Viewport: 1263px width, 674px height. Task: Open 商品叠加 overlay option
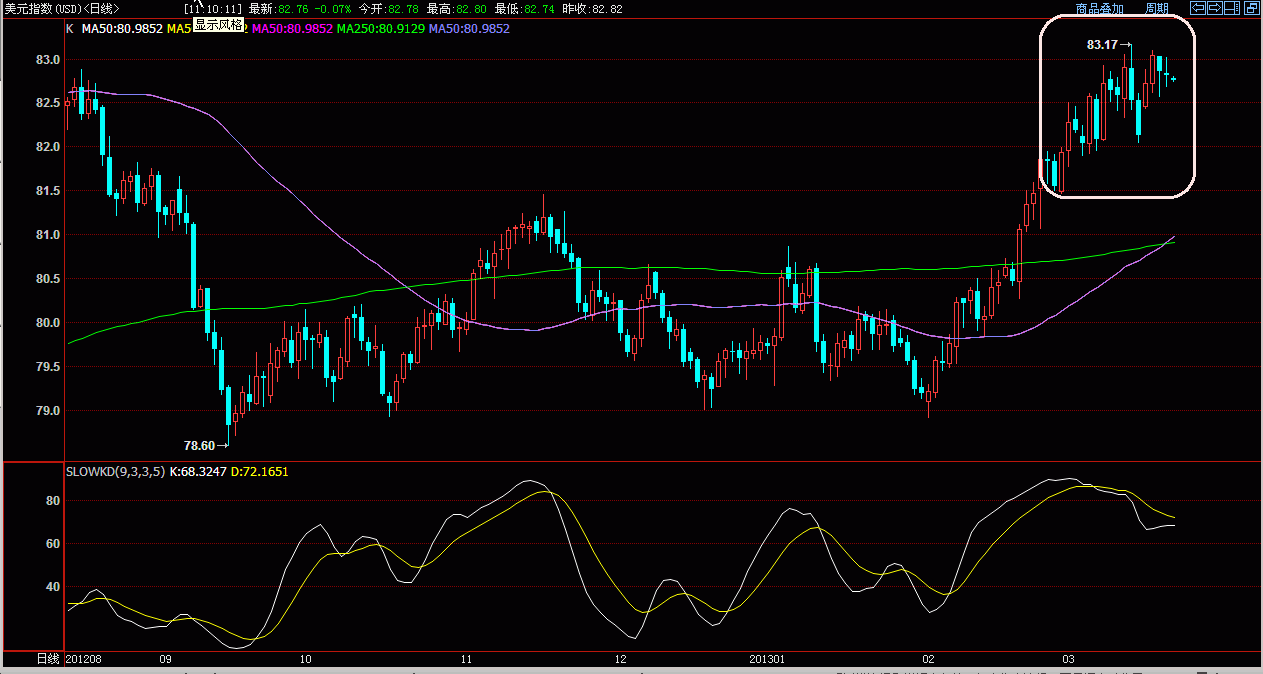(1100, 9)
